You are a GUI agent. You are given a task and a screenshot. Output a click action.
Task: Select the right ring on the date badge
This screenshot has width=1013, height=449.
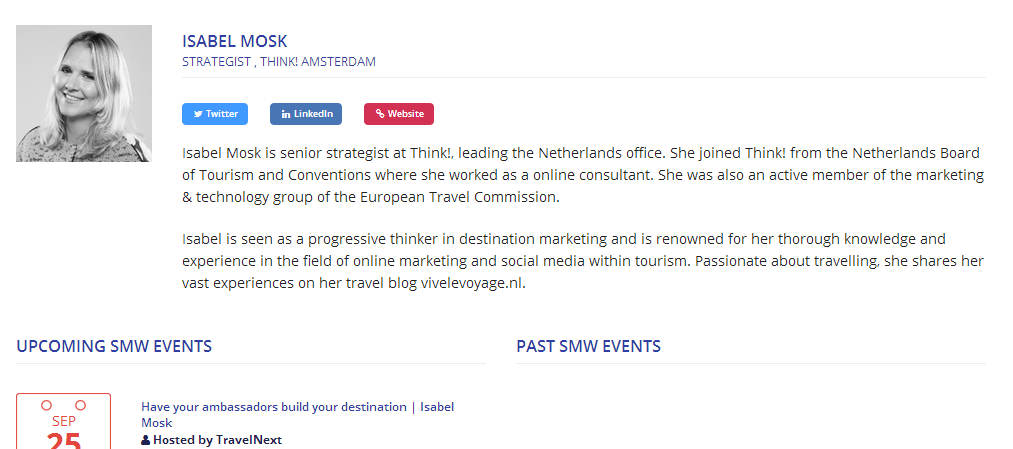click(81, 406)
